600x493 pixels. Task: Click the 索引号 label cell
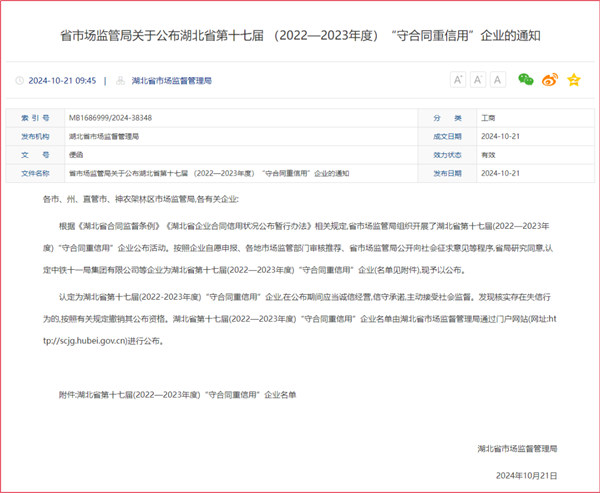click(x=35, y=118)
